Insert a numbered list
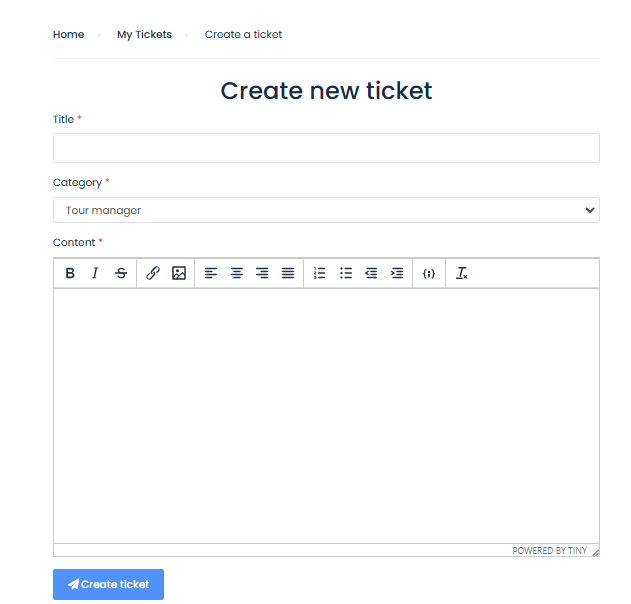This screenshot has width=631, height=604. (320, 273)
